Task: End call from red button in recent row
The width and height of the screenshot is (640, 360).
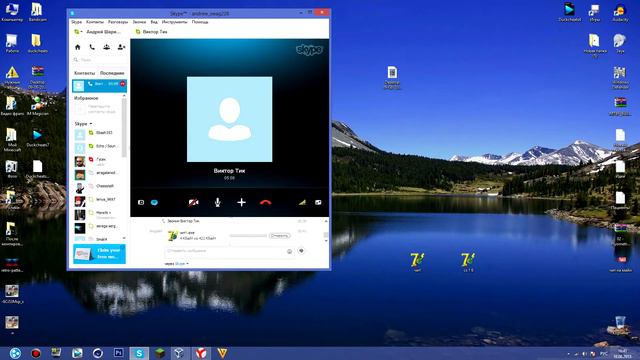Action: [x=122, y=84]
